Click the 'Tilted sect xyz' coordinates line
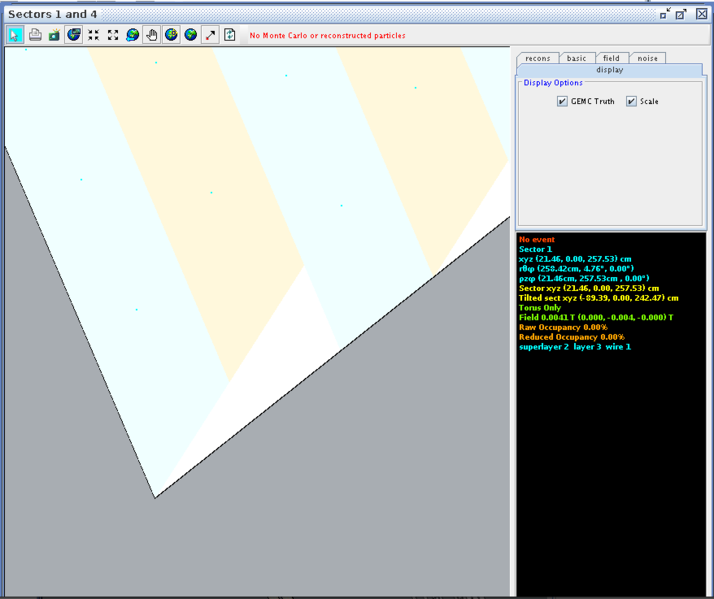 pos(599,298)
